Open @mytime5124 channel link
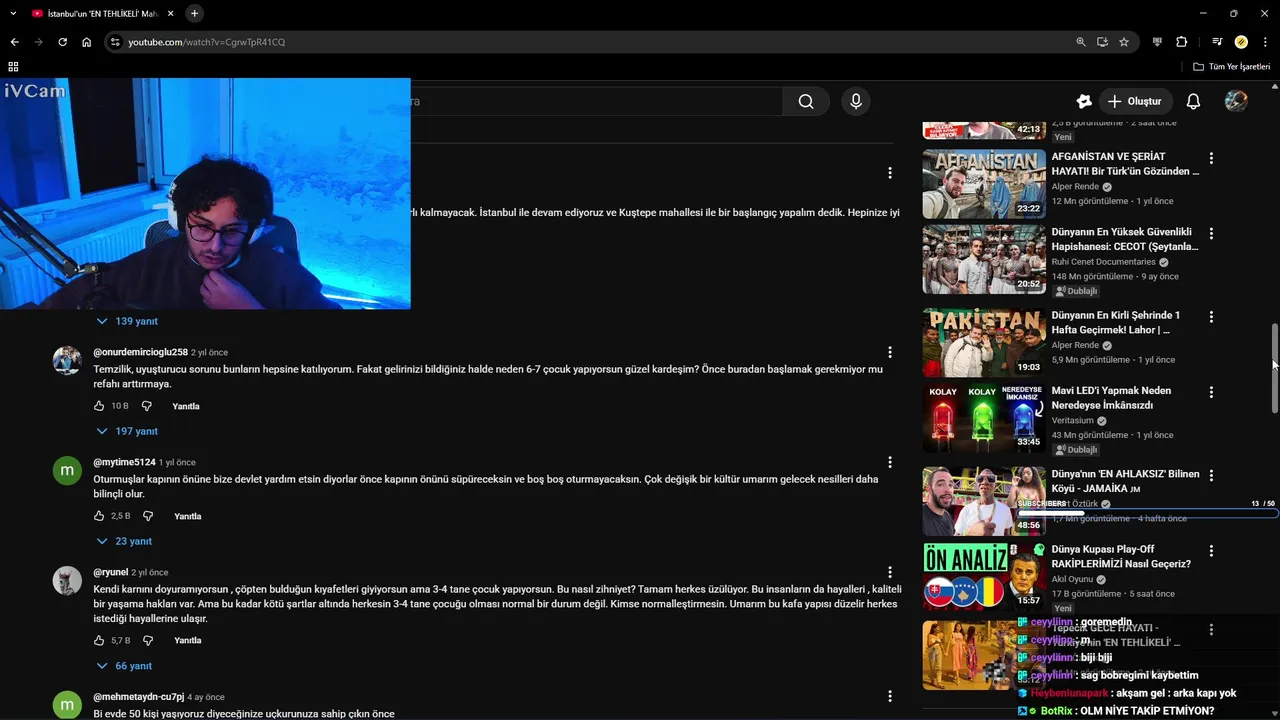 coord(124,462)
